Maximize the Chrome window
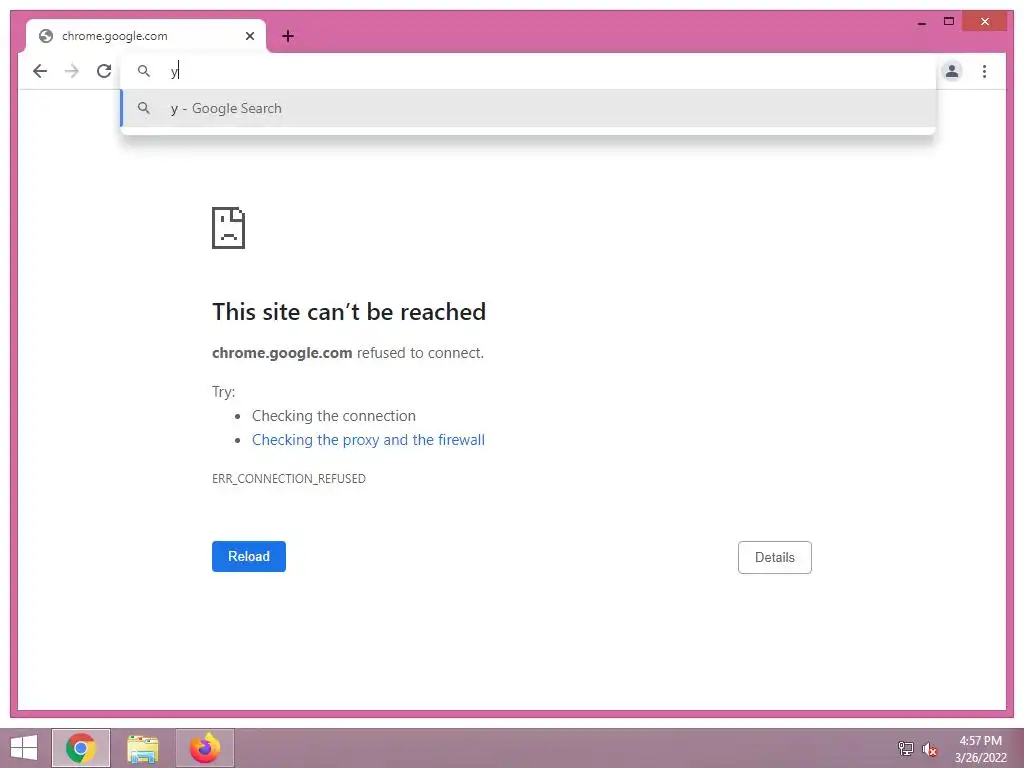 click(949, 22)
